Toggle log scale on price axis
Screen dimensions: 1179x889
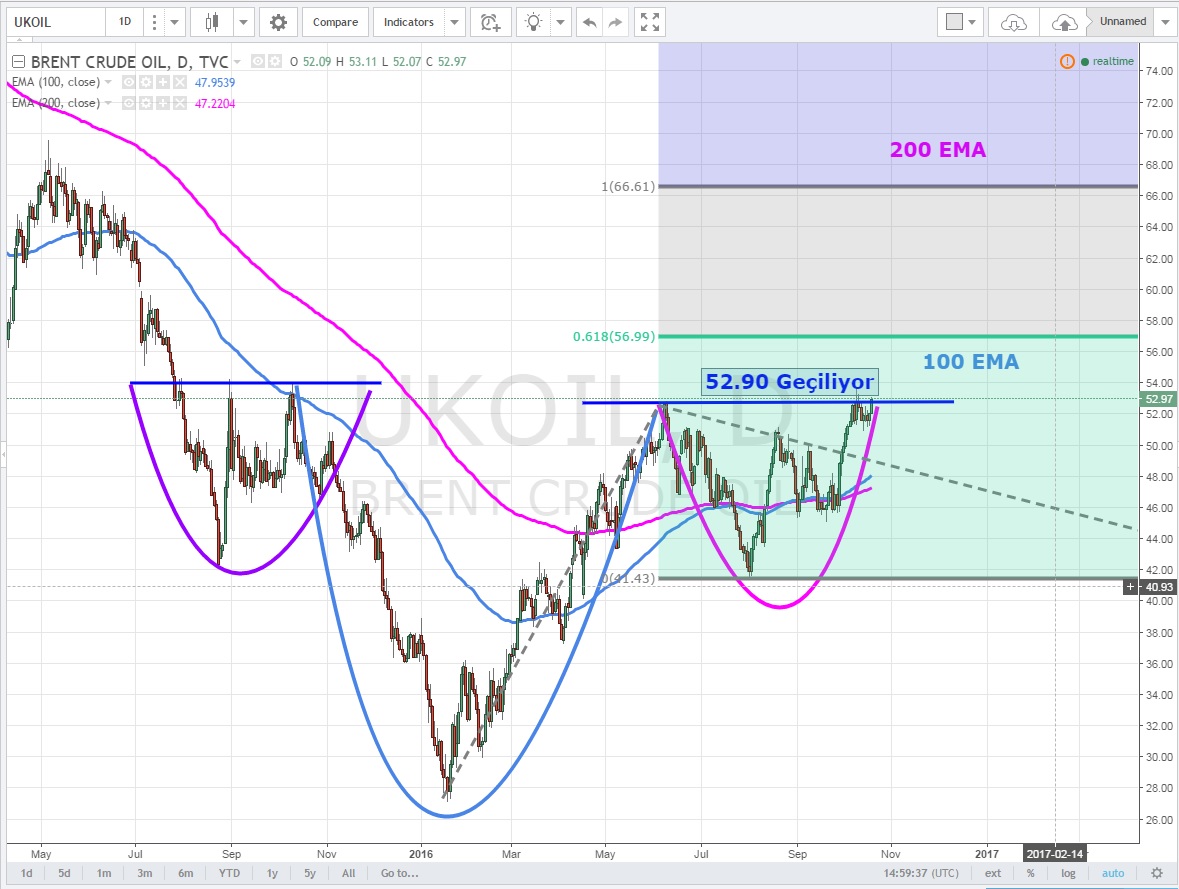[1068, 873]
